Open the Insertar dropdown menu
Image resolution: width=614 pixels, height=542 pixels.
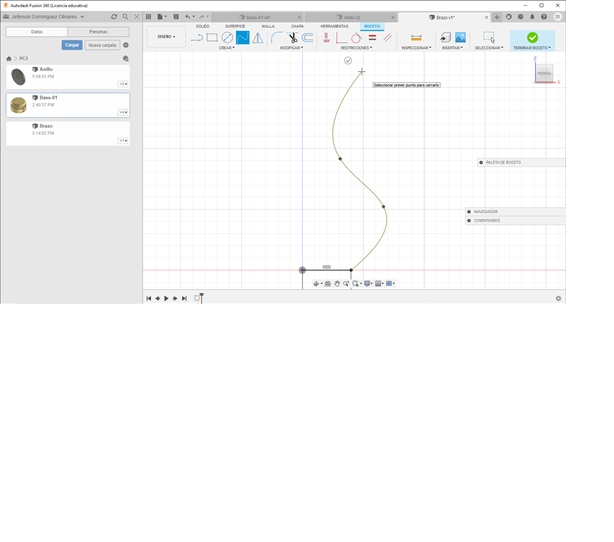(x=452, y=48)
